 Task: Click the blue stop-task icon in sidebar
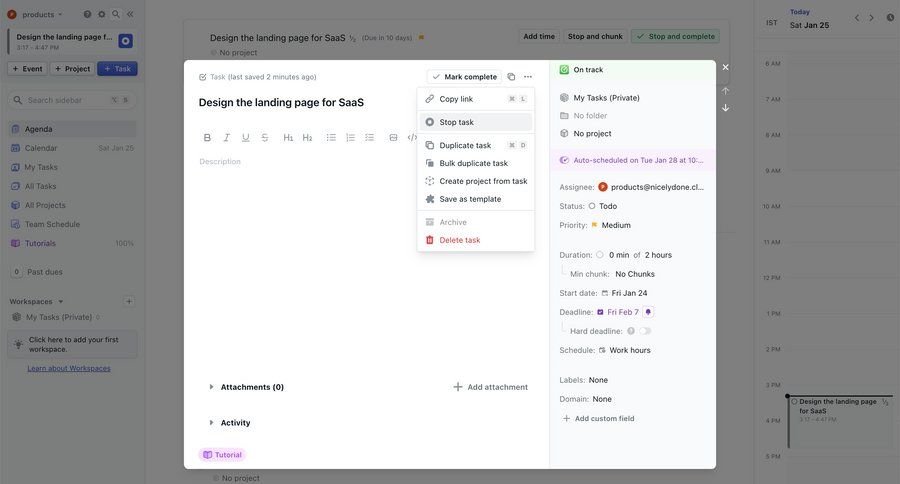coord(125,41)
